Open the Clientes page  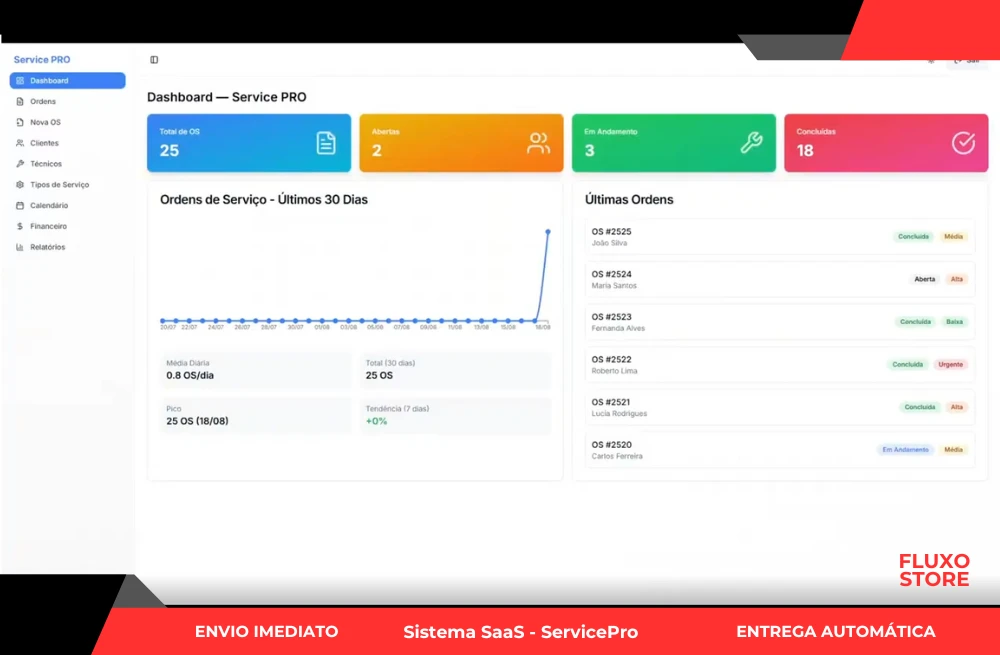pyautogui.click(x=44, y=143)
